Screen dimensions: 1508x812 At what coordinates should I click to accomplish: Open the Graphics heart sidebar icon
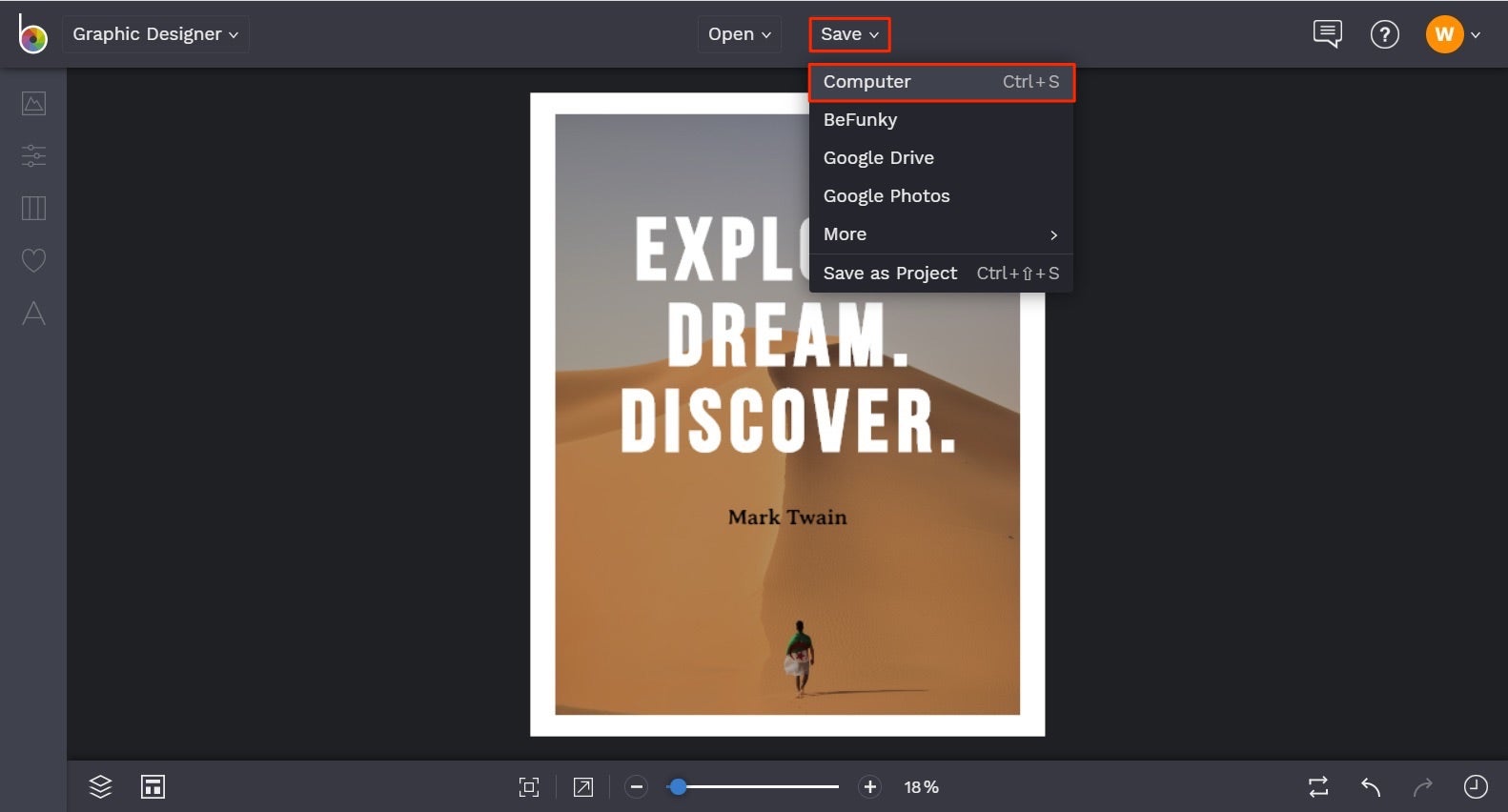(33, 260)
